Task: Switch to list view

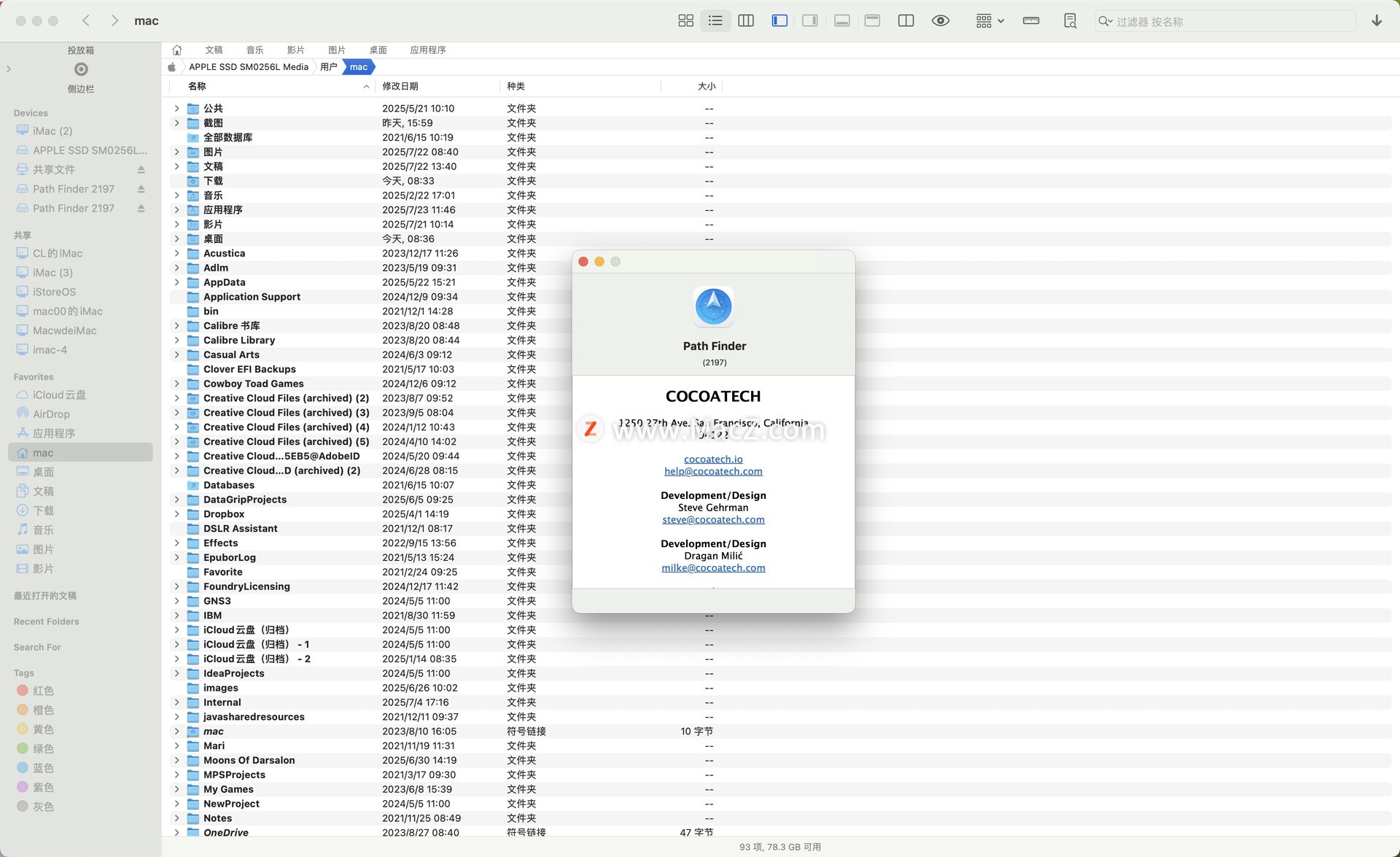Action: point(715,21)
